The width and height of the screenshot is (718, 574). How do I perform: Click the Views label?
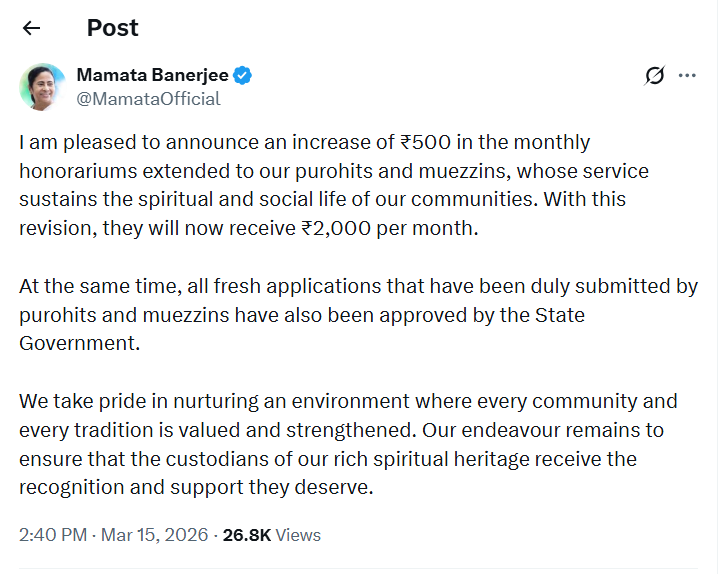pyautogui.click(x=298, y=535)
